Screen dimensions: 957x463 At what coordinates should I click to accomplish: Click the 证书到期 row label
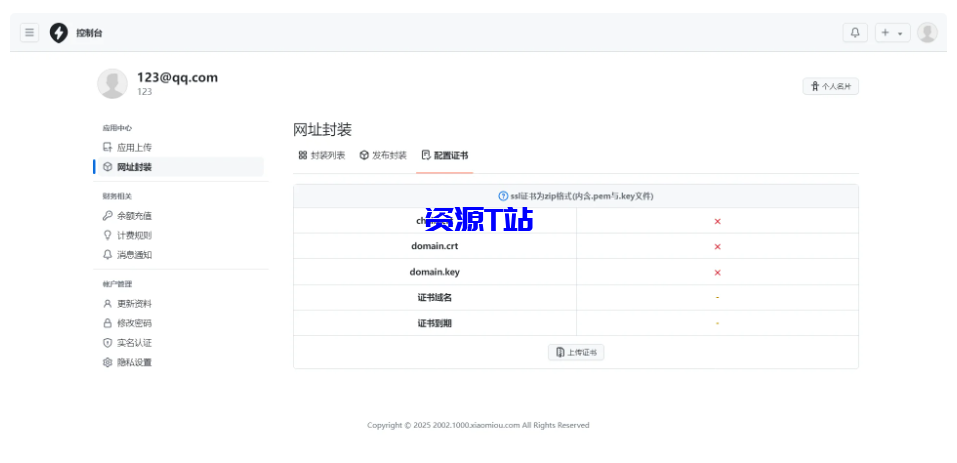[x=435, y=323]
